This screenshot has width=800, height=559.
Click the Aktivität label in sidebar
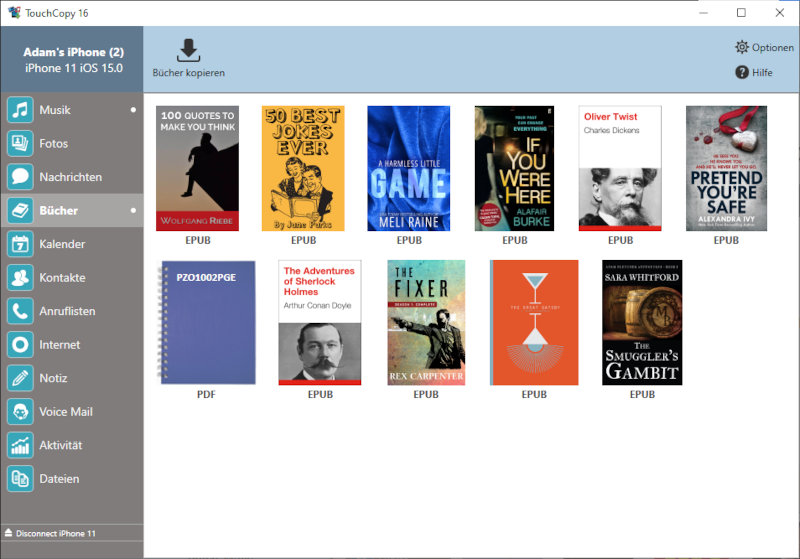[x=61, y=445]
